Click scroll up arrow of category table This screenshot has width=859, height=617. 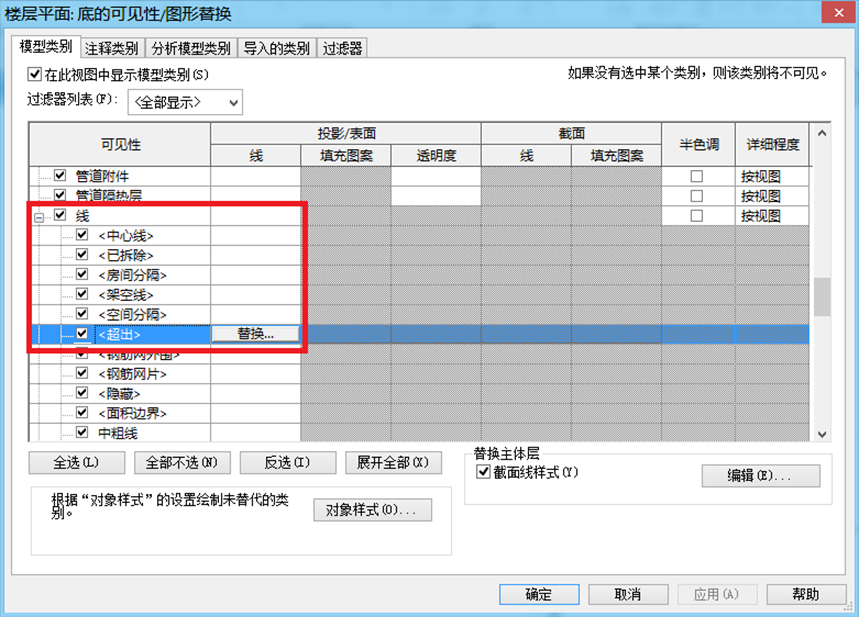point(822,133)
